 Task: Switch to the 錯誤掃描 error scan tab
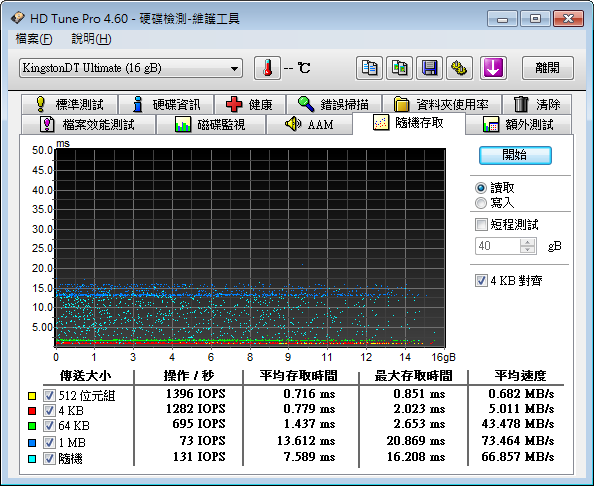click(x=334, y=104)
